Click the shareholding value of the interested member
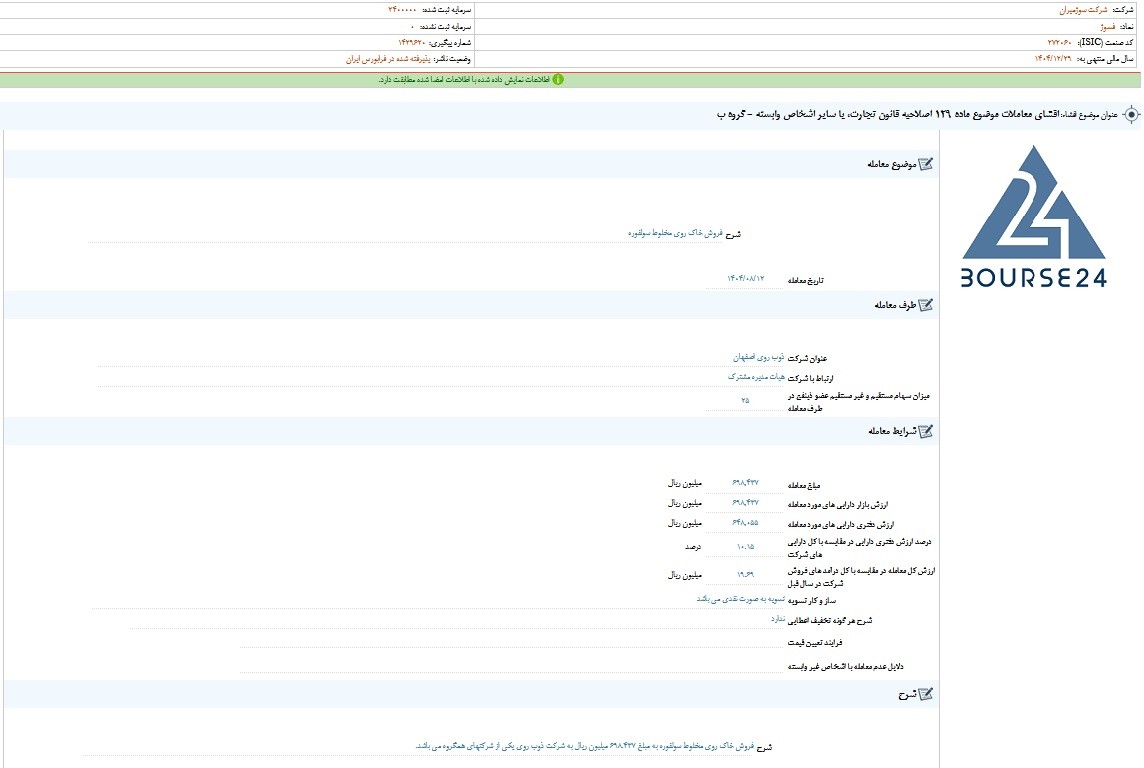Image resolution: width=1144 pixels, height=768 pixels. click(x=745, y=400)
